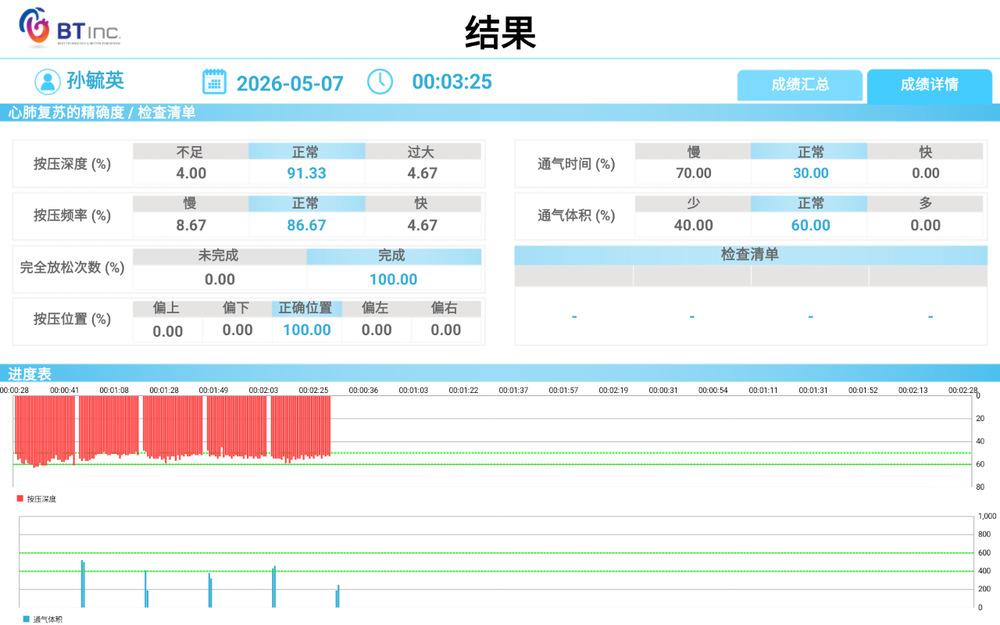Viewport: 1000px width, 625px height.
Task: Click the 进度表 section header
Action: tap(29, 374)
